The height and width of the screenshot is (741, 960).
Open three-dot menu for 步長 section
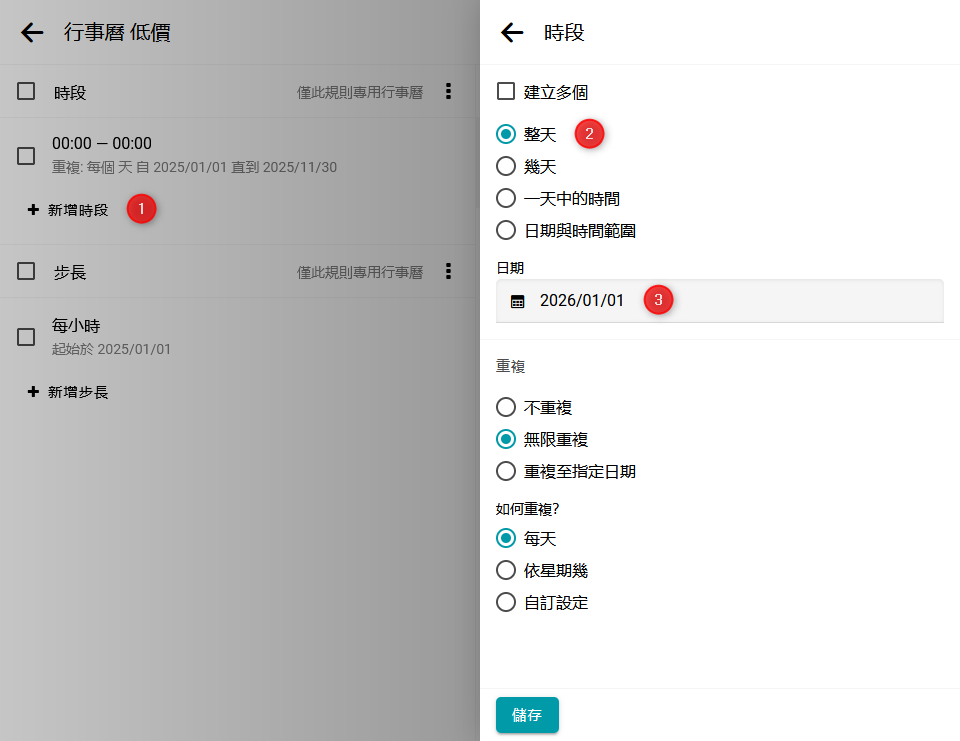coord(448,271)
